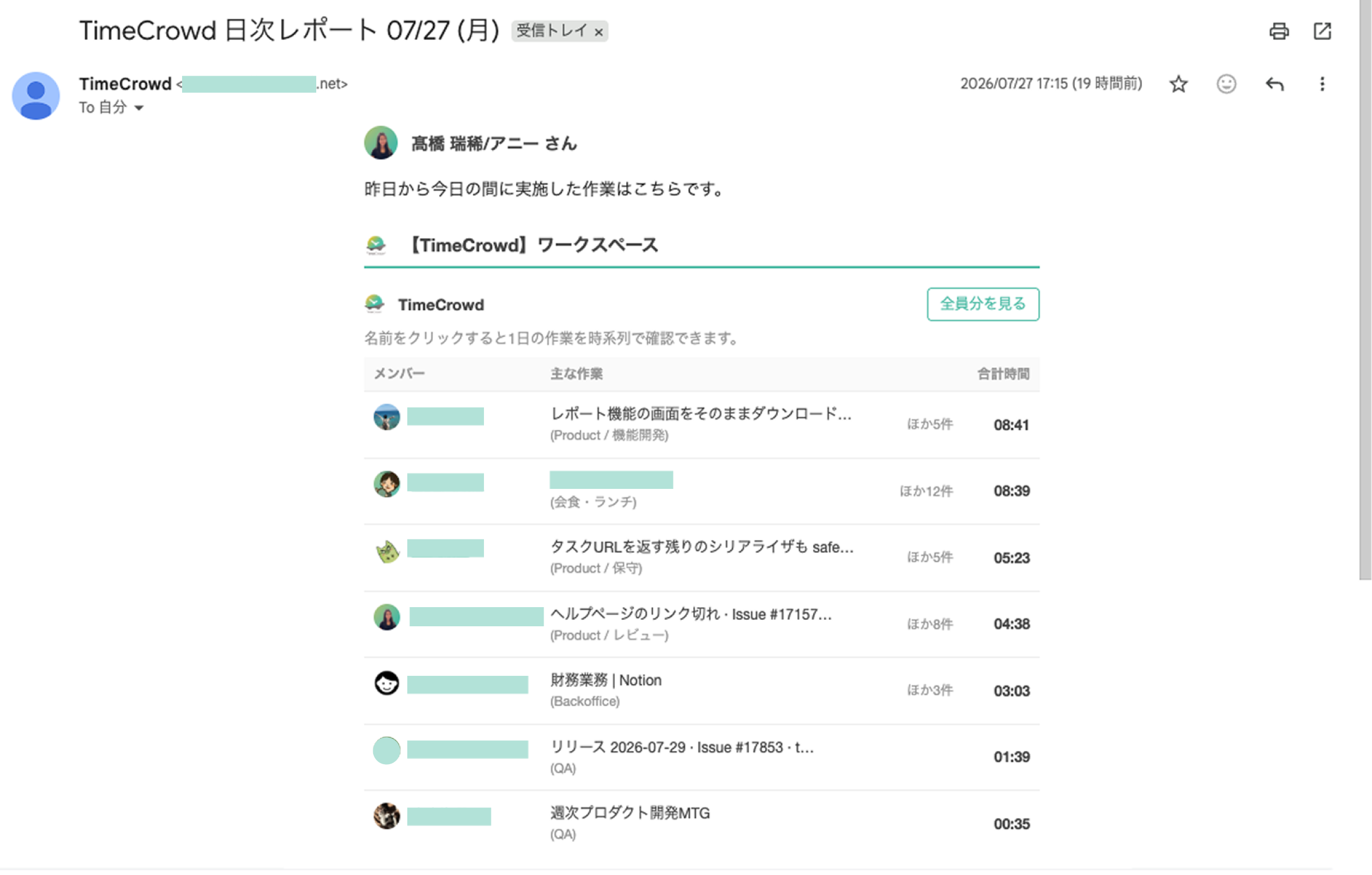Viewport: 1372px width, 875px height.
Task: Expand recipient details next to To 自分
Action: coord(138,108)
